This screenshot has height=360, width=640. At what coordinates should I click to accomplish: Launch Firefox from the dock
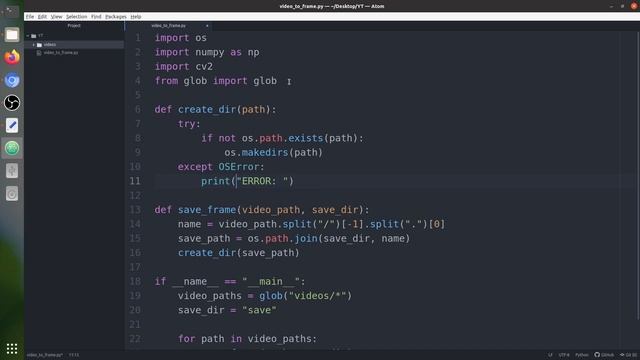coord(12,57)
